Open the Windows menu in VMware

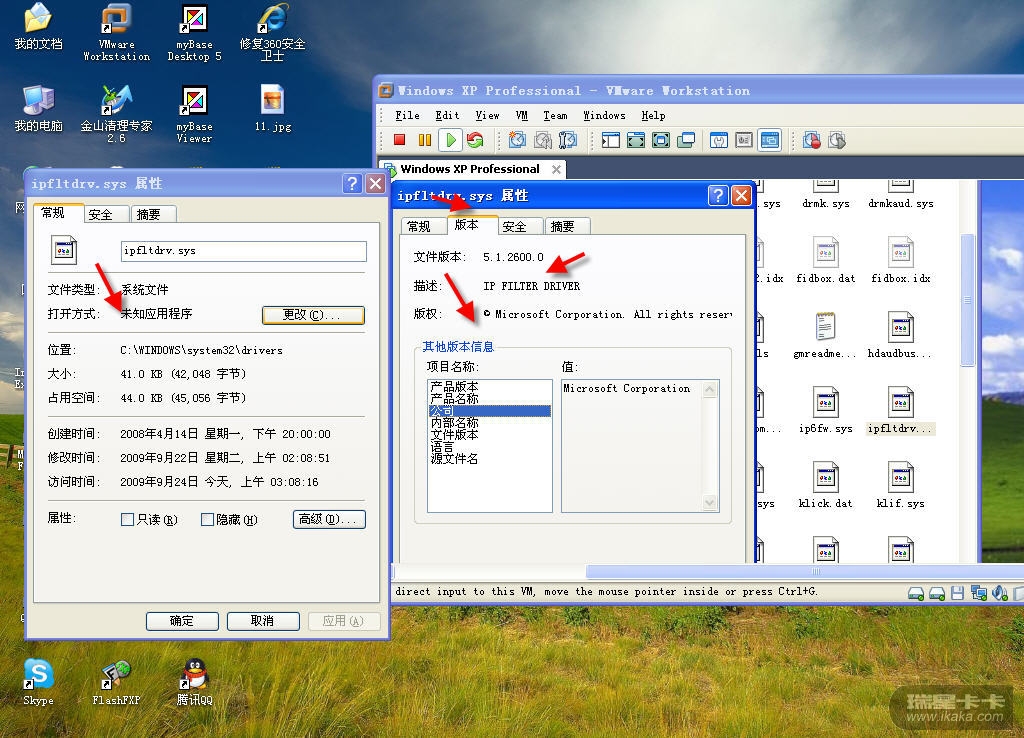(x=604, y=115)
